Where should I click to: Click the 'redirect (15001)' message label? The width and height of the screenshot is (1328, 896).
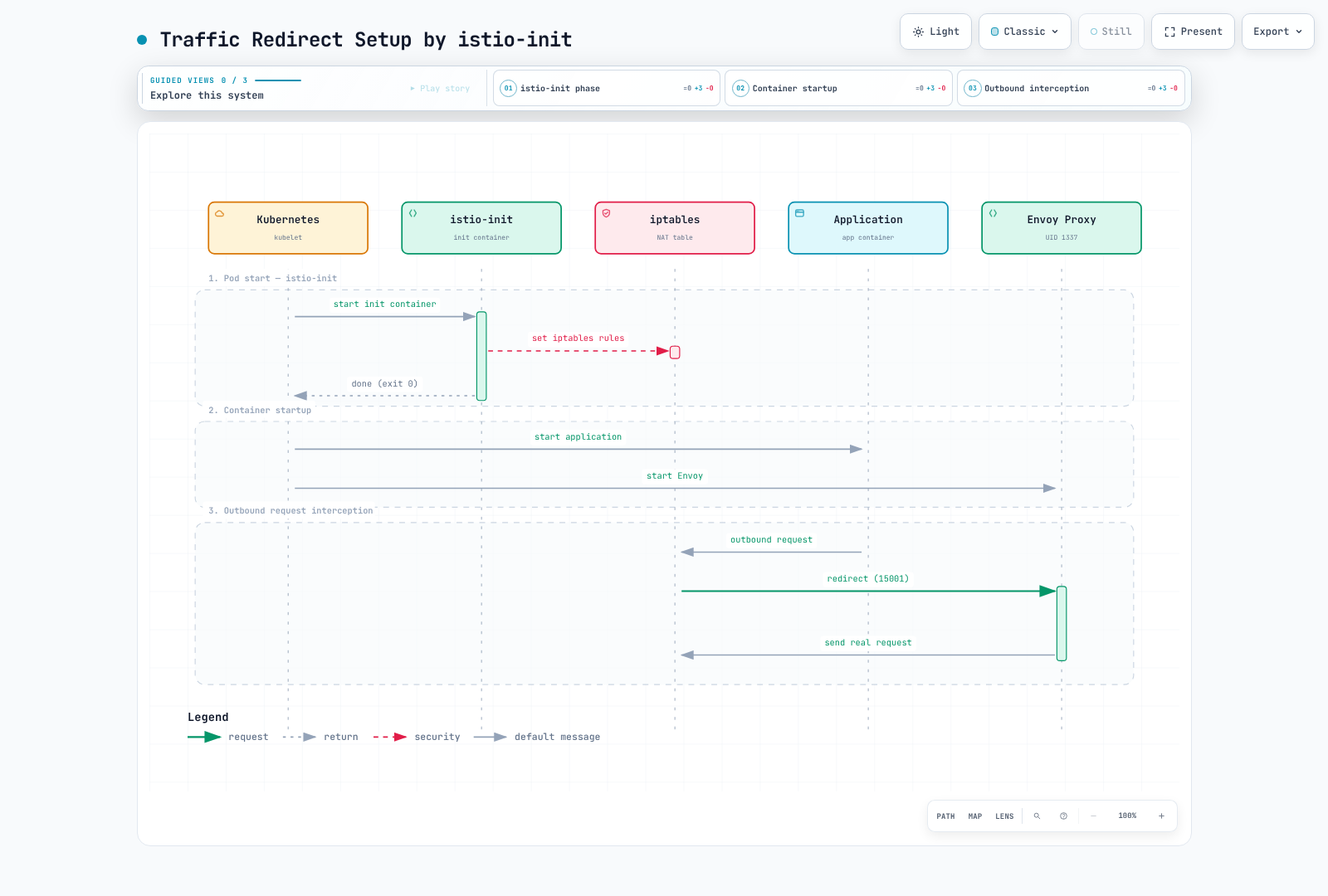(868, 579)
